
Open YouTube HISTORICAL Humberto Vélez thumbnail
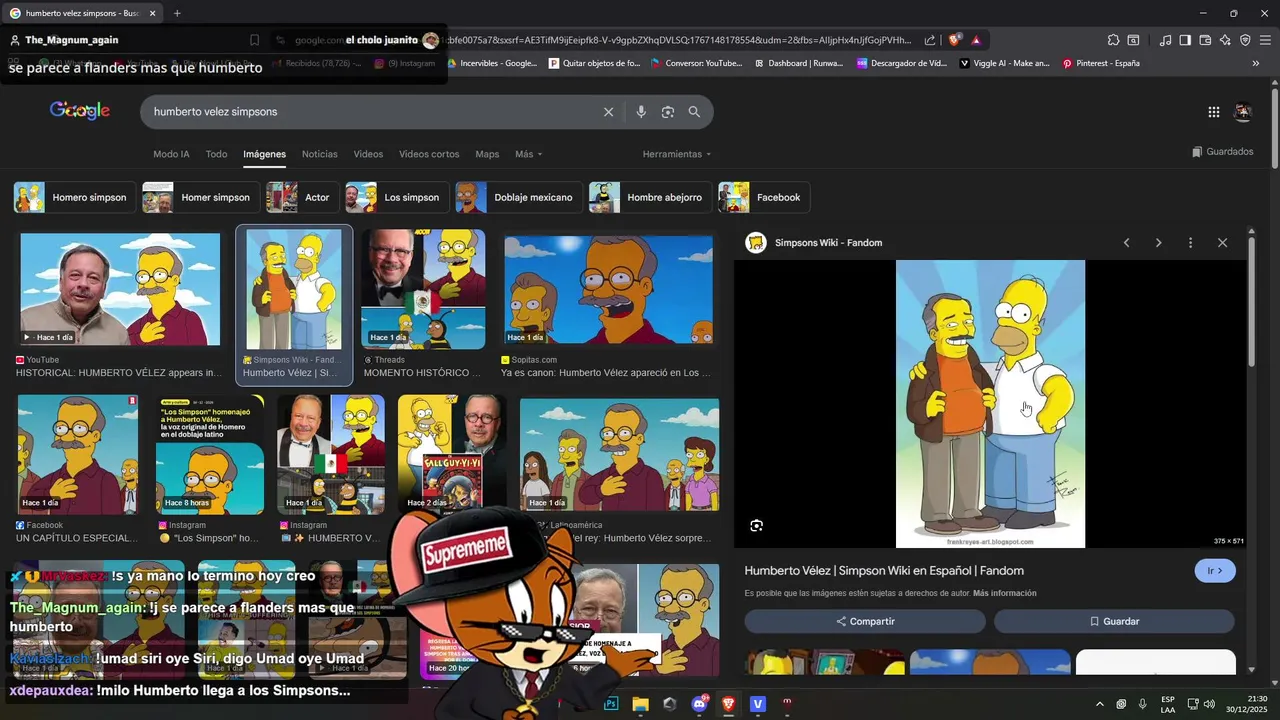[x=120, y=289]
